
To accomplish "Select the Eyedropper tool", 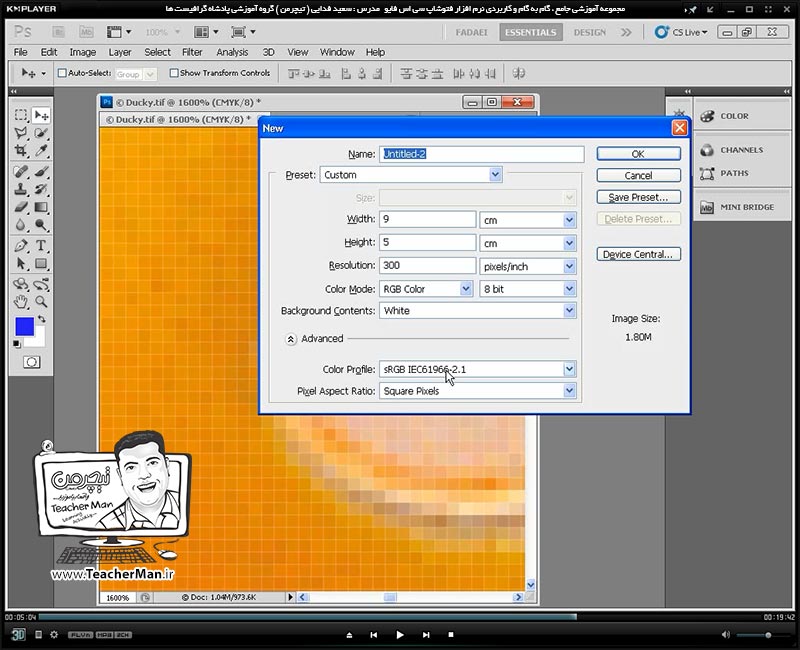I will (41, 151).
